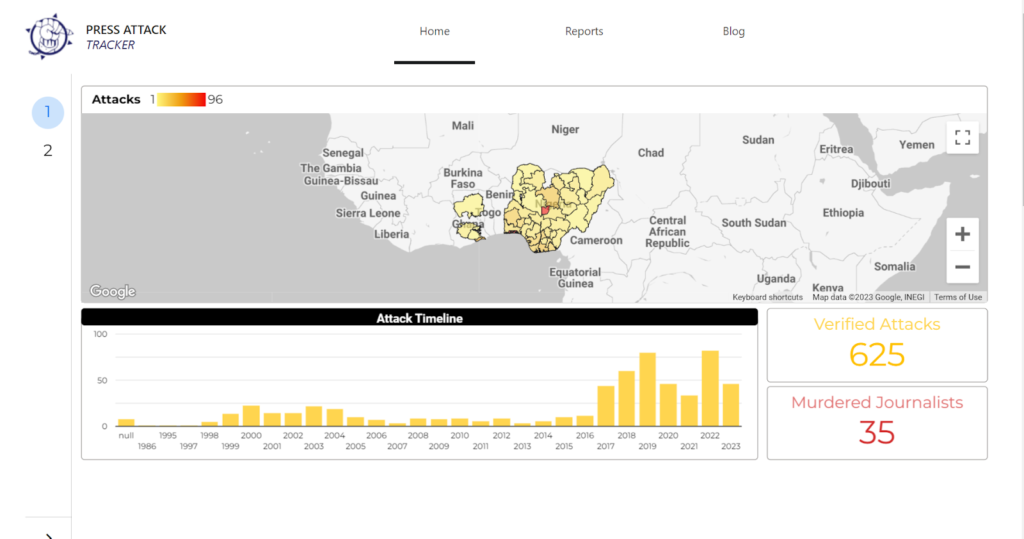Switch to page 2 in sidebar
Image resolution: width=1024 pixels, height=539 pixels.
click(x=47, y=151)
